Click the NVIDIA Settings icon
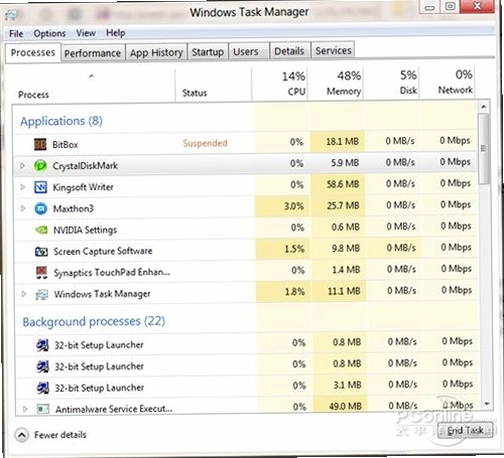Viewport: 504px width, 458px height. (x=41, y=230)
